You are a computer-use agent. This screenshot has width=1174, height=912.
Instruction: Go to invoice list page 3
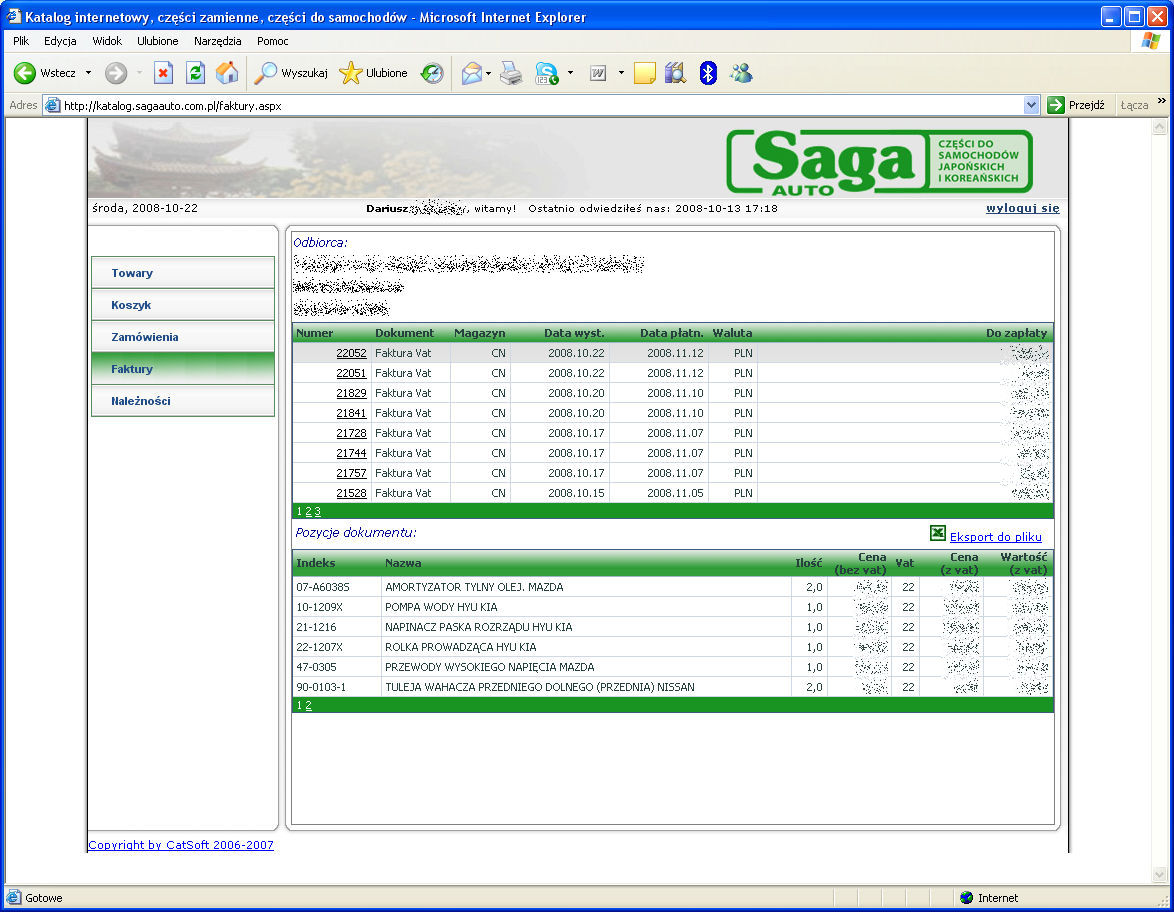coord(317,511)
